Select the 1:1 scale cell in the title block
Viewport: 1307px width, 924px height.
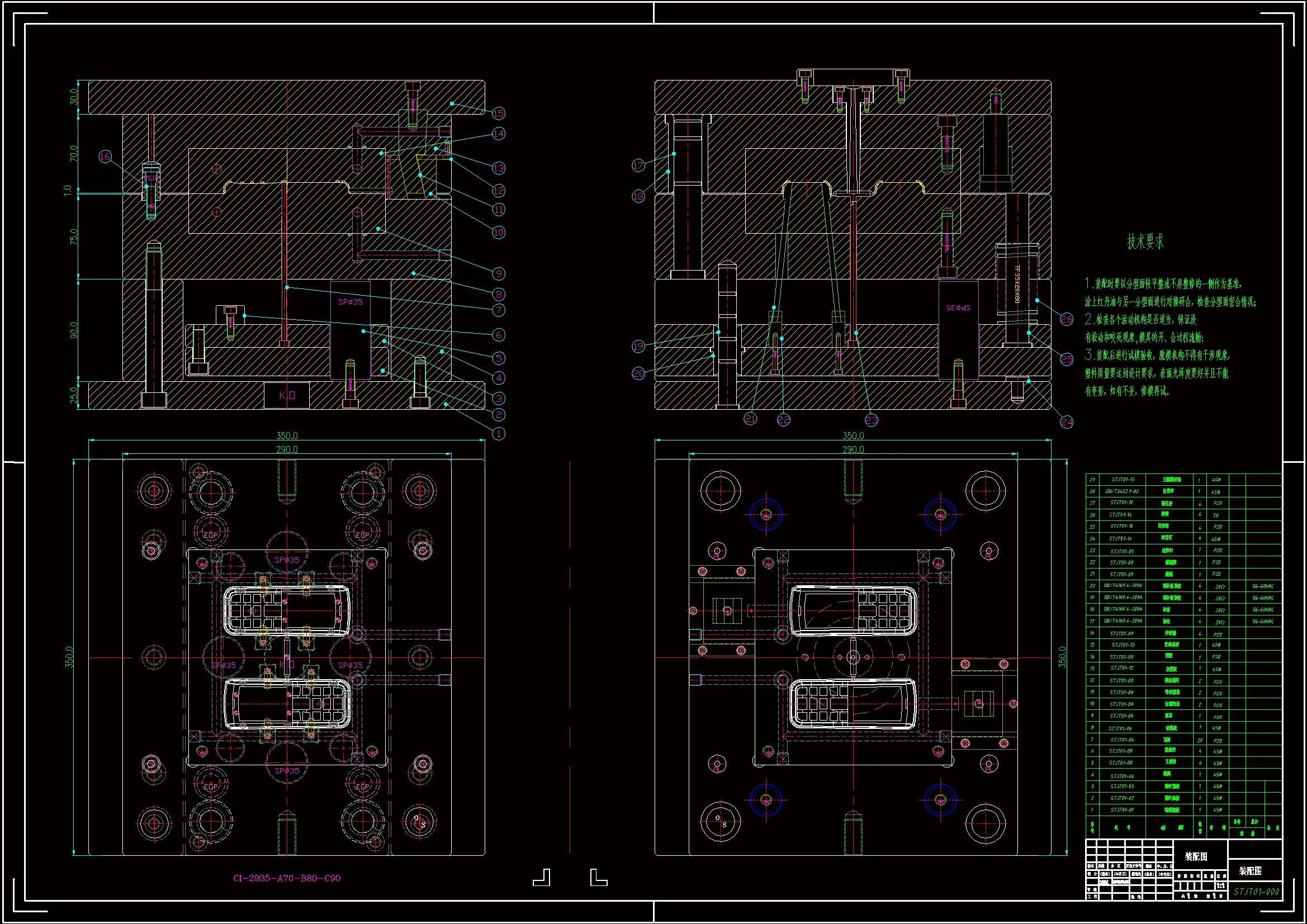coord(1220,886)
